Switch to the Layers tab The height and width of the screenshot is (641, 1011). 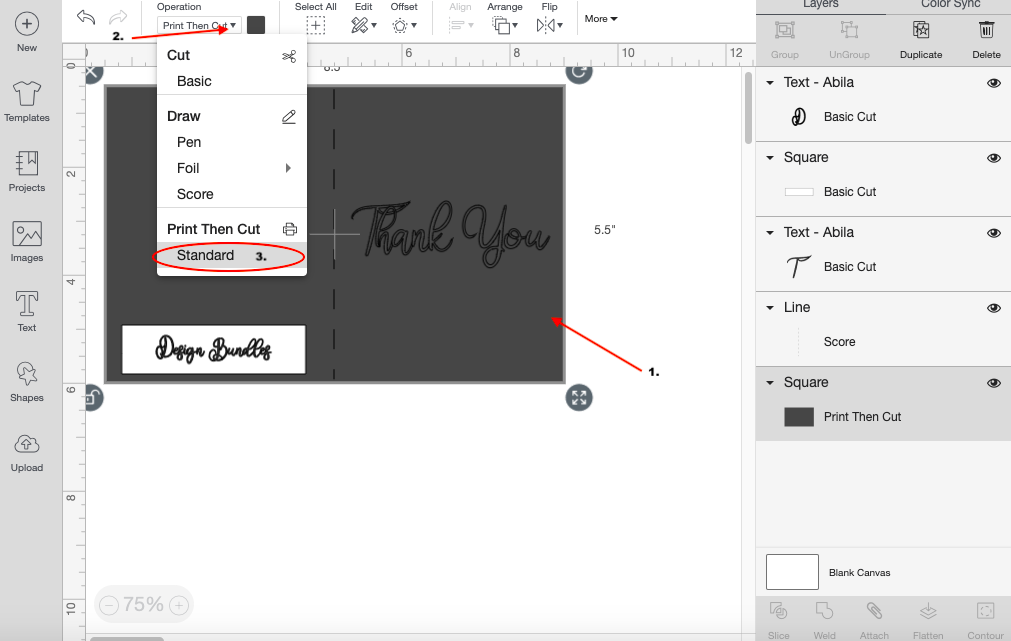pyautogui.click(x=820, y=5)
